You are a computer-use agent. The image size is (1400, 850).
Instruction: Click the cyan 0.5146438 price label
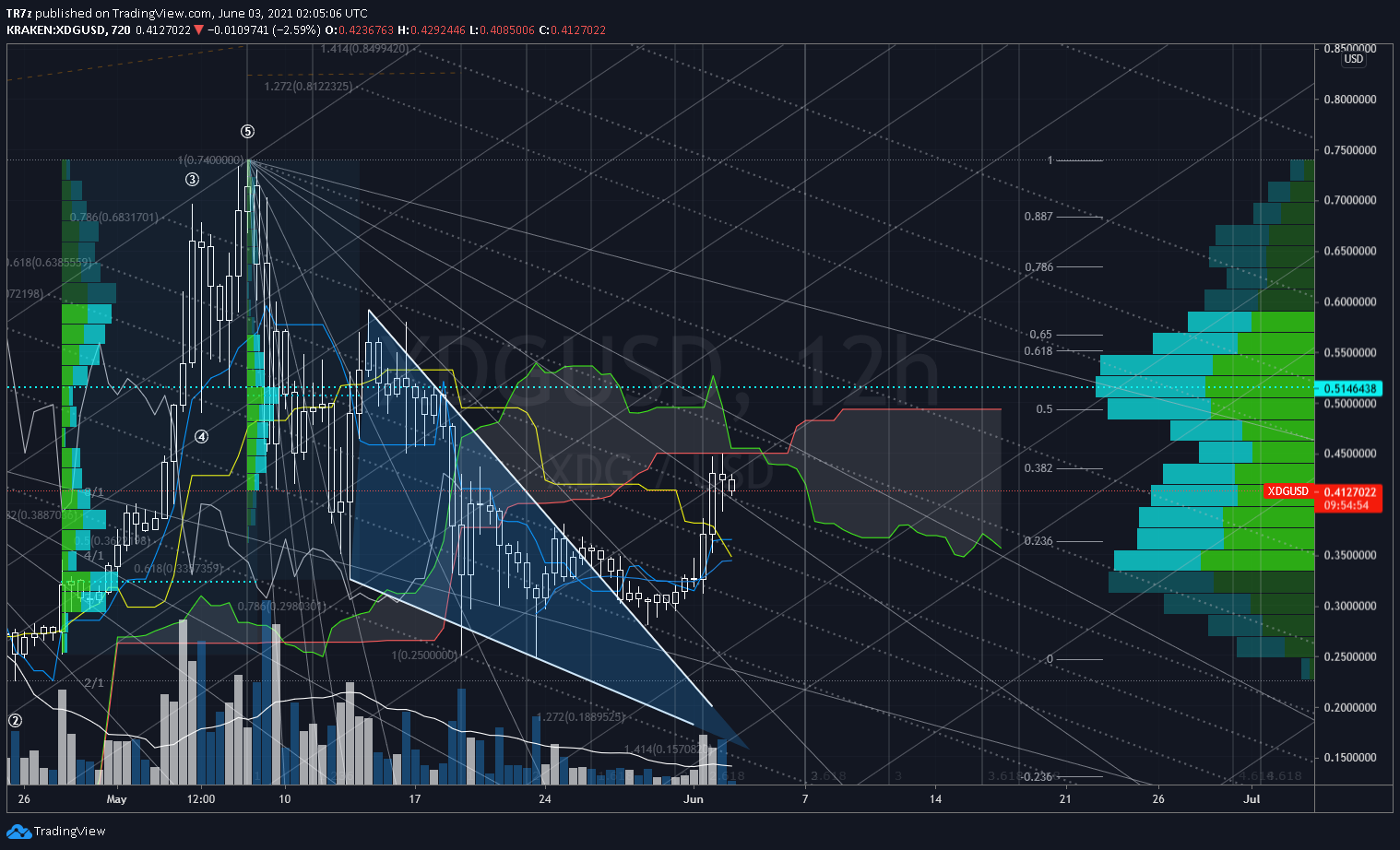click(x=1348, y=388)
